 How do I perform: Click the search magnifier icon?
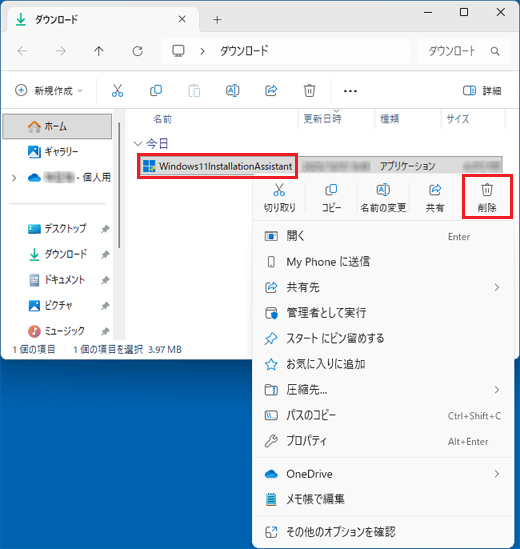coord(495,51)
